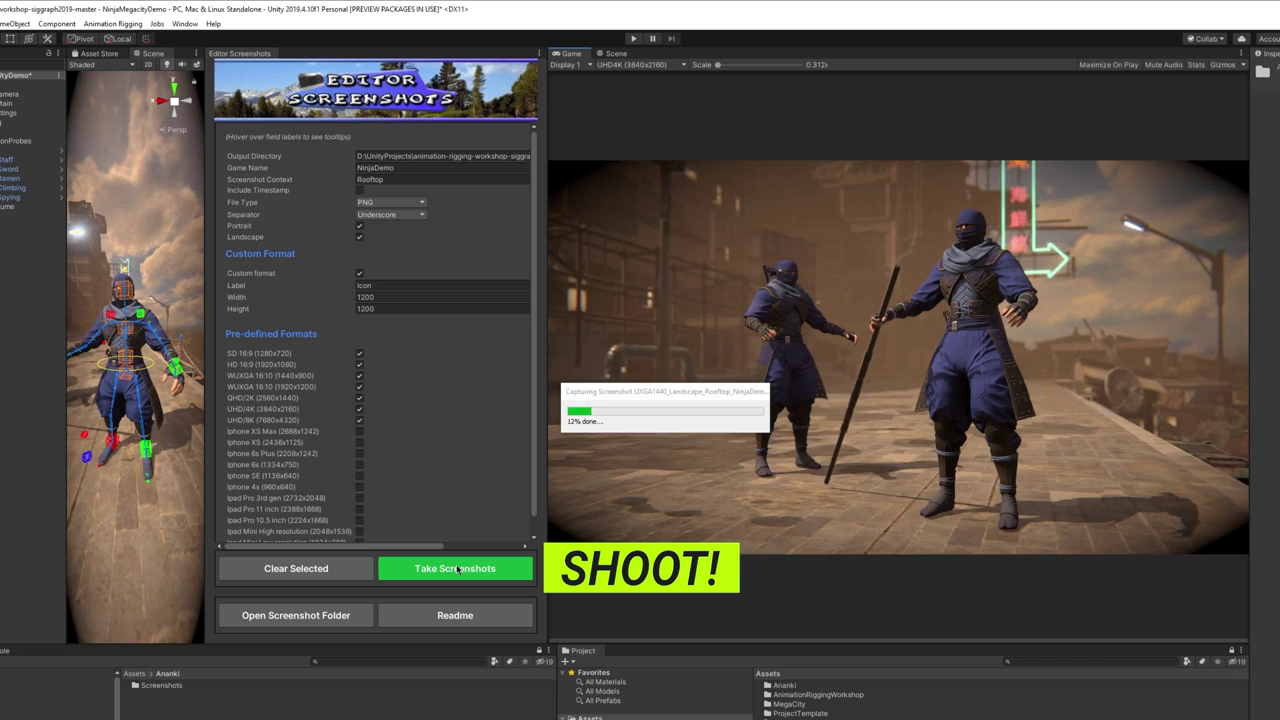Viewport: 1280px width, 720px height.
Task: Click the capture progress bar
Action: pyautogui.click(x=665, y=411)
